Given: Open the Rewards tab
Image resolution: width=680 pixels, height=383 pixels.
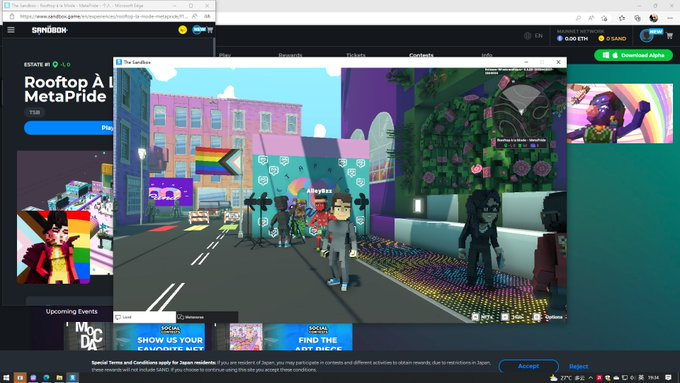Looking at the screenshot, I should click(x=290, y=55).
